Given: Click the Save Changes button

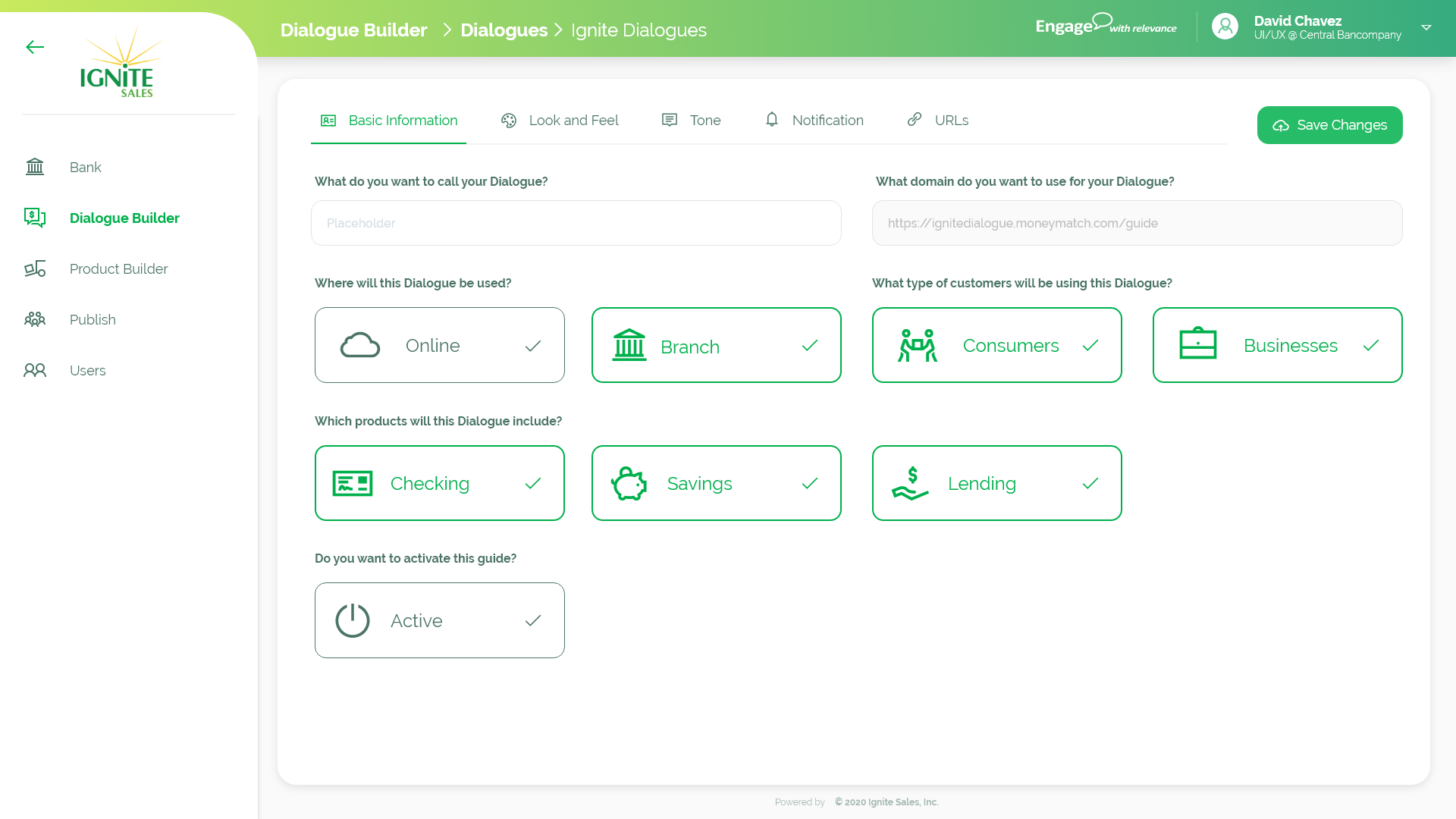Looking at the screenshot, I should [1329, 125].
